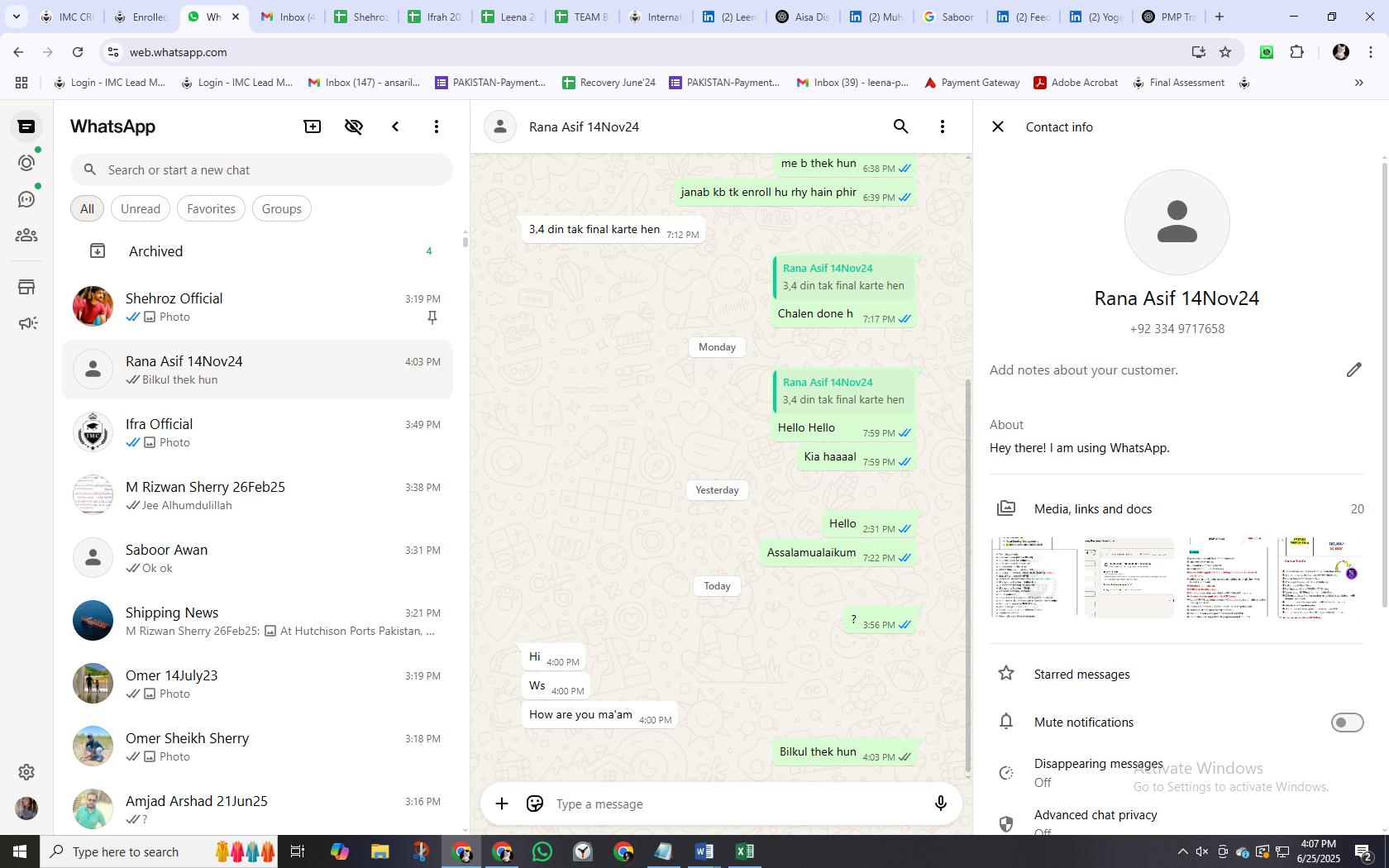
Task: Open the Chats icon in WhatsApp sidebar
Action: tap(26, 126)
